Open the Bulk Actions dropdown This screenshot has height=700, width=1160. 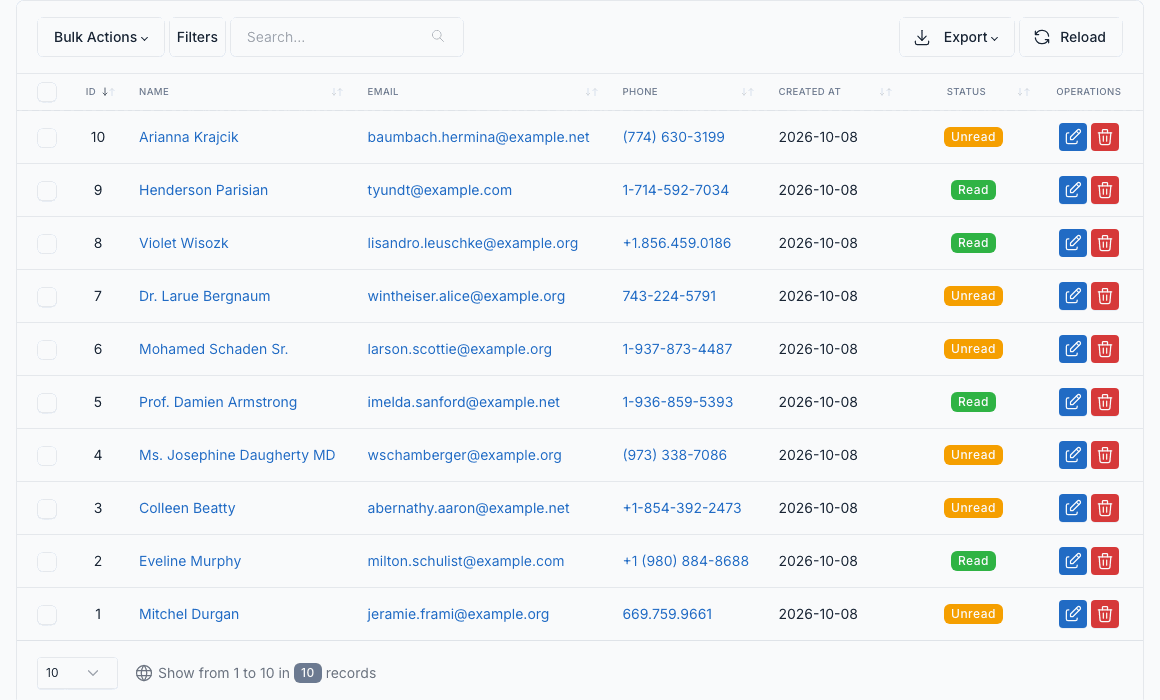101,37
